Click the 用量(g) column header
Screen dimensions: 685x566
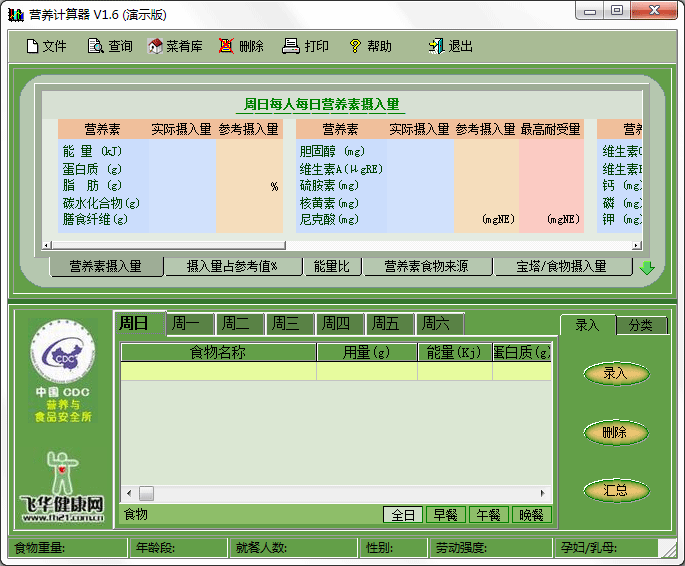367,352
